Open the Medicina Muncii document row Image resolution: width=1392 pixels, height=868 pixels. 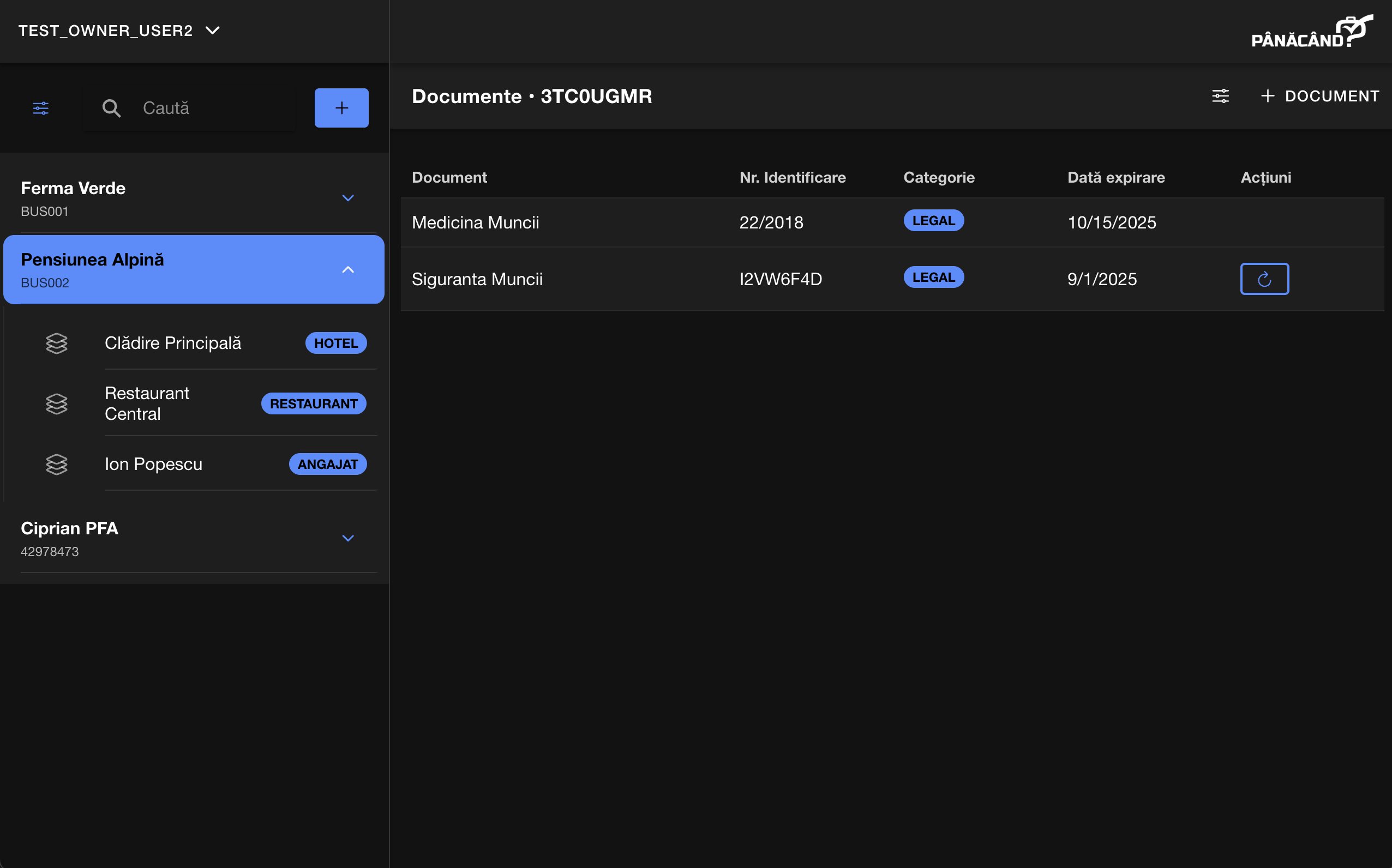[476, 223]
